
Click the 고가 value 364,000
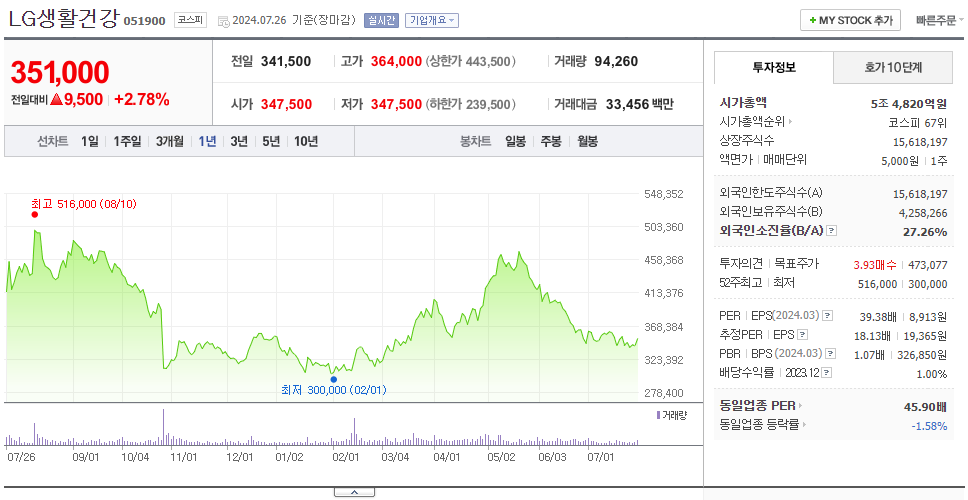tap(396, 61)
